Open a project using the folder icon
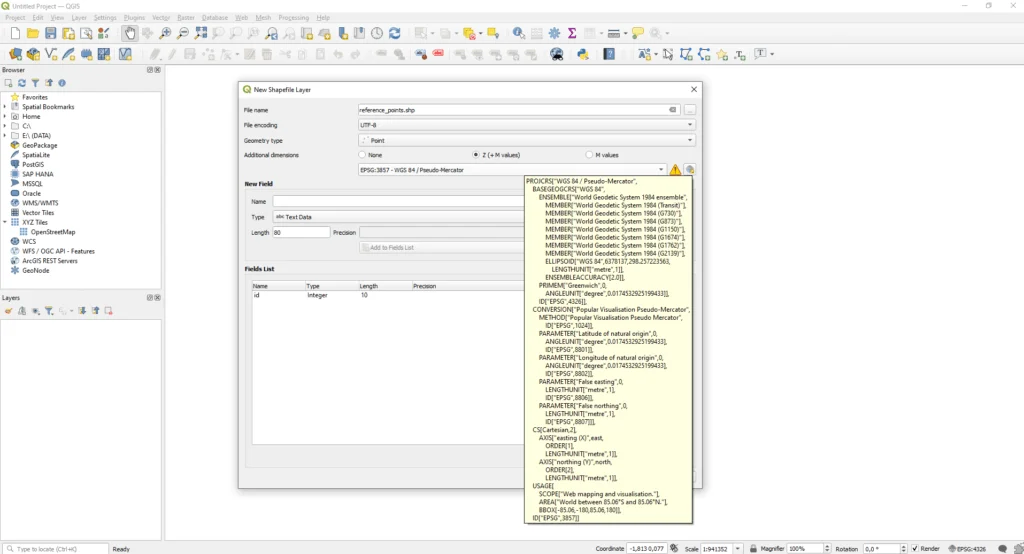The width and height of the screenshot is (1024, 554). coord(33,33)
